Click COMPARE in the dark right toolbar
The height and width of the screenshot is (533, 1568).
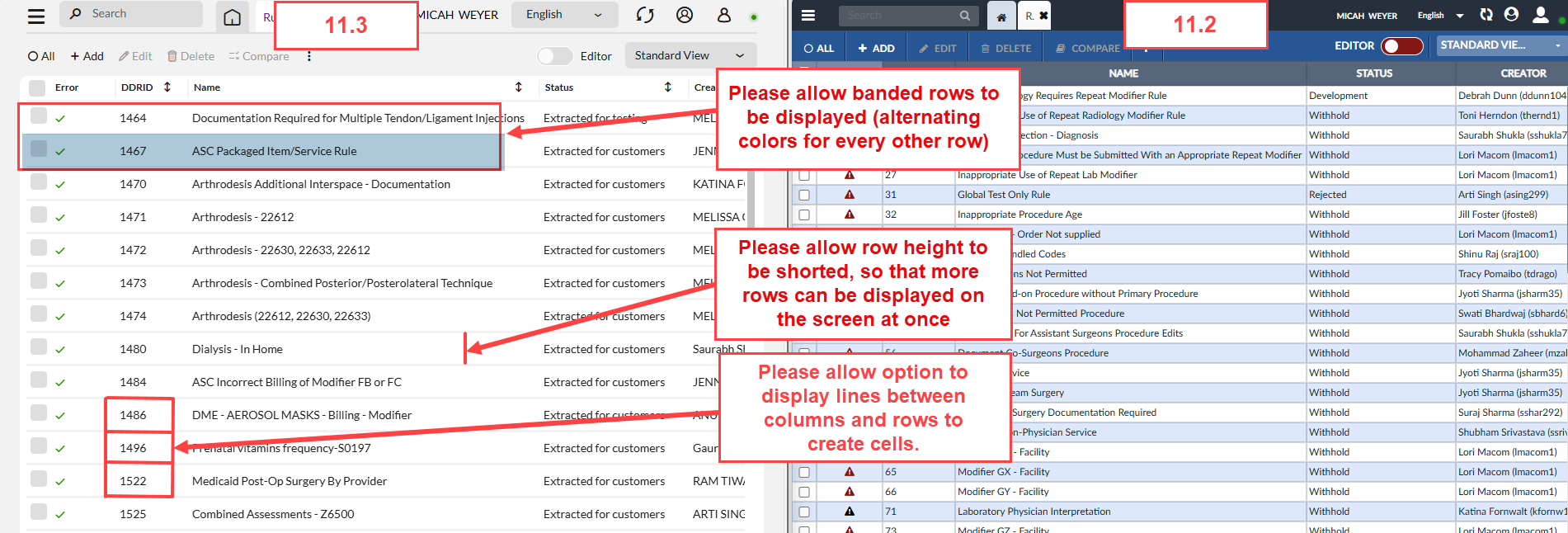(1087, 49)
